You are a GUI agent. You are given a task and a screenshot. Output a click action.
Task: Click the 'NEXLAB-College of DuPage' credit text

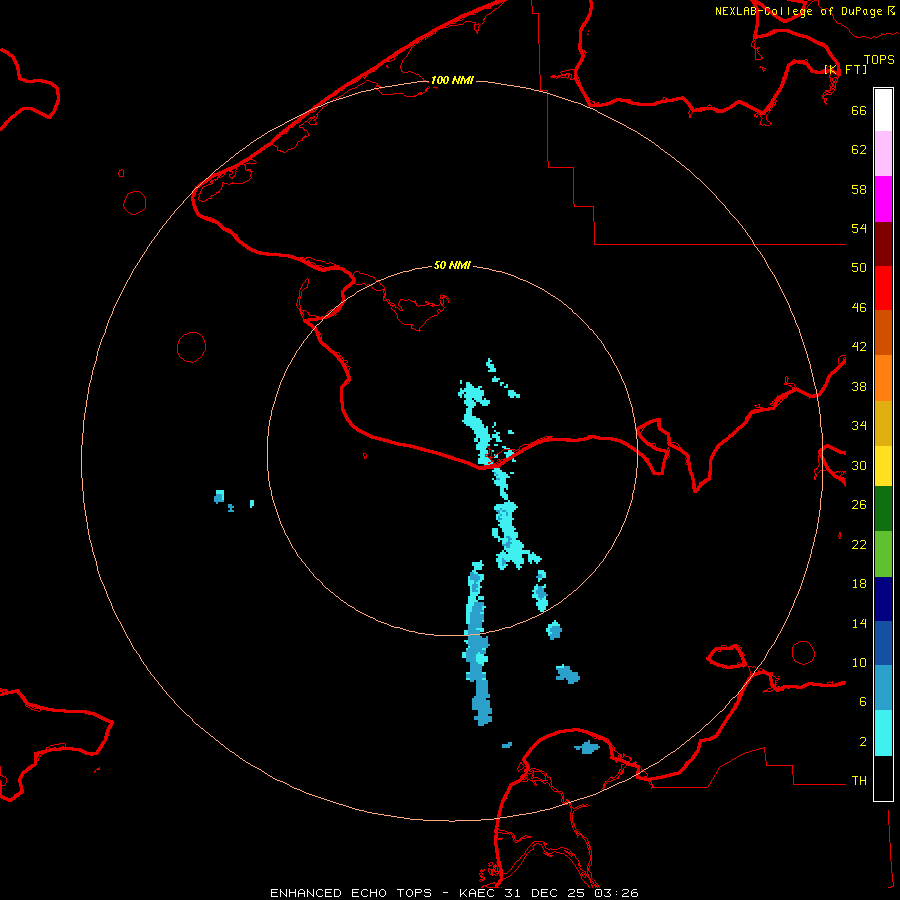(x=800, y=11)
